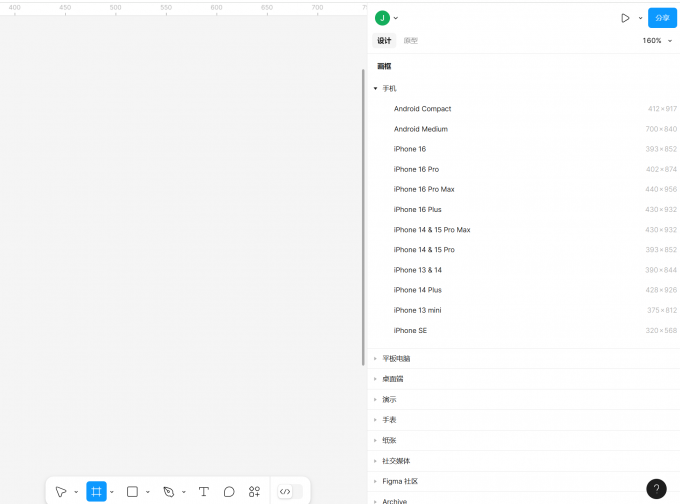Open the avatar dropdown chevron
The width and height of the screenshot is (680, 504).
click(x=396, y=18)
